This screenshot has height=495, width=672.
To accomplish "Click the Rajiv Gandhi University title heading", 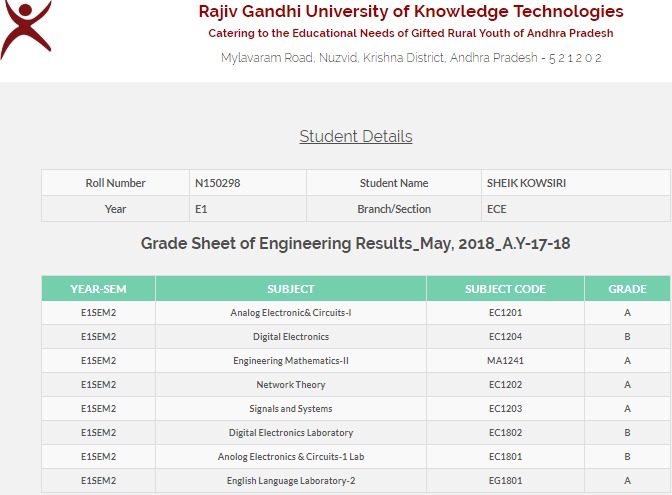I will click(x=411, y=12).
